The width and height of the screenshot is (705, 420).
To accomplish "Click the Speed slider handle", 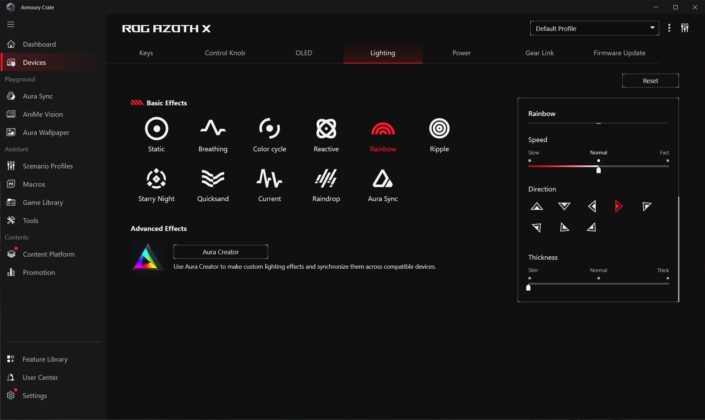I will point(598,170).
